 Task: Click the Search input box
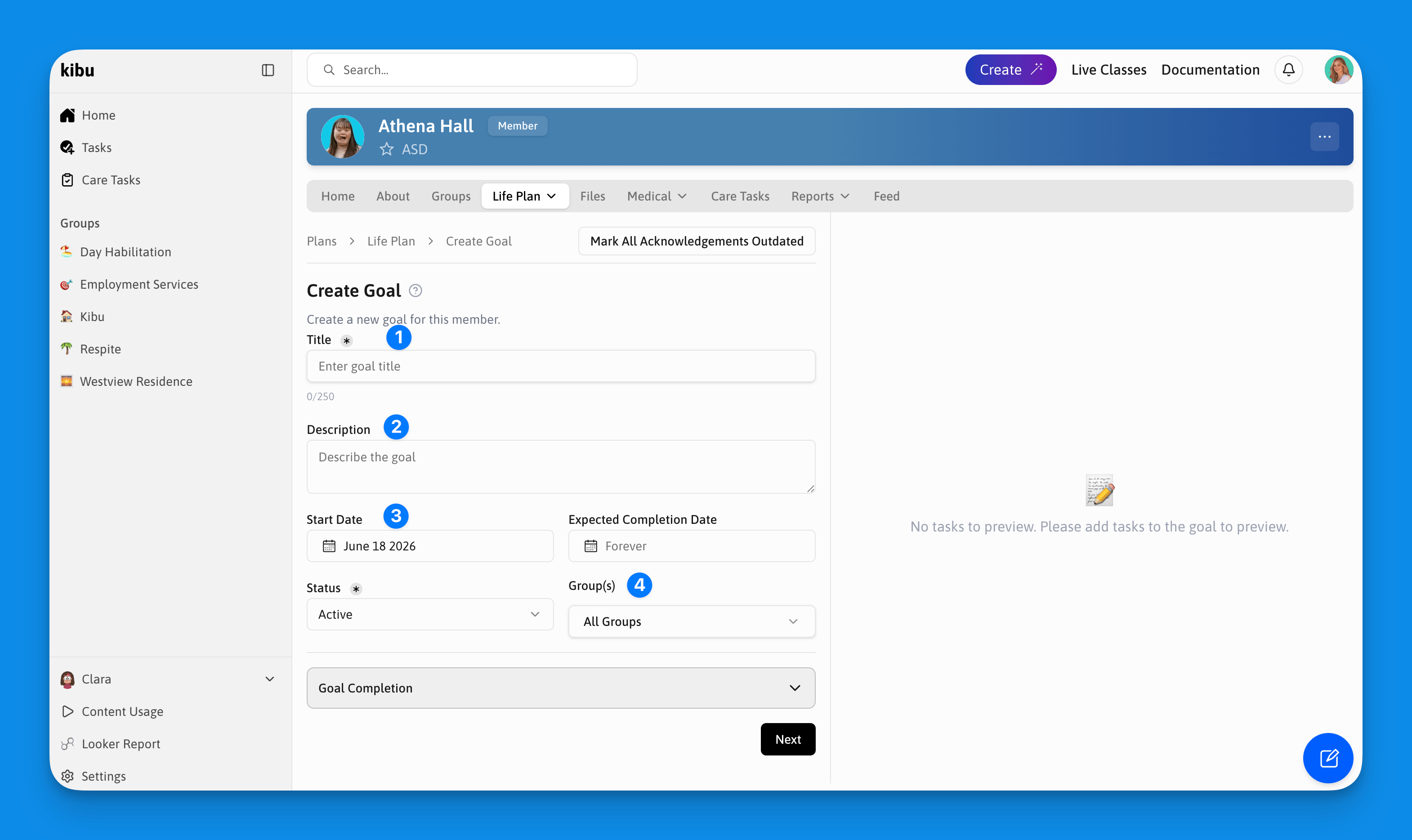coord(472,70)
